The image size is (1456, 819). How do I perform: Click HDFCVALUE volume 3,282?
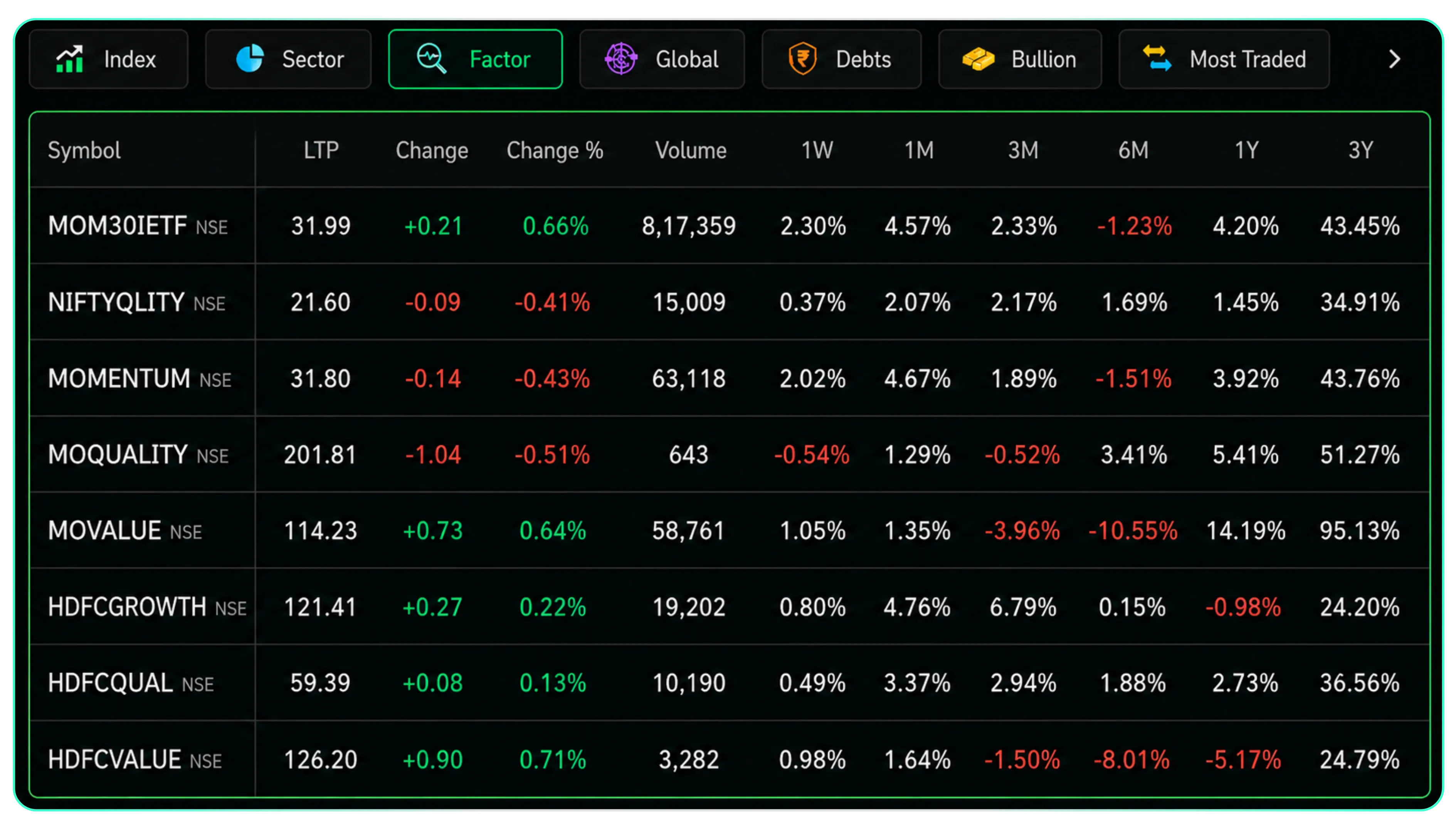click(689, 760)
